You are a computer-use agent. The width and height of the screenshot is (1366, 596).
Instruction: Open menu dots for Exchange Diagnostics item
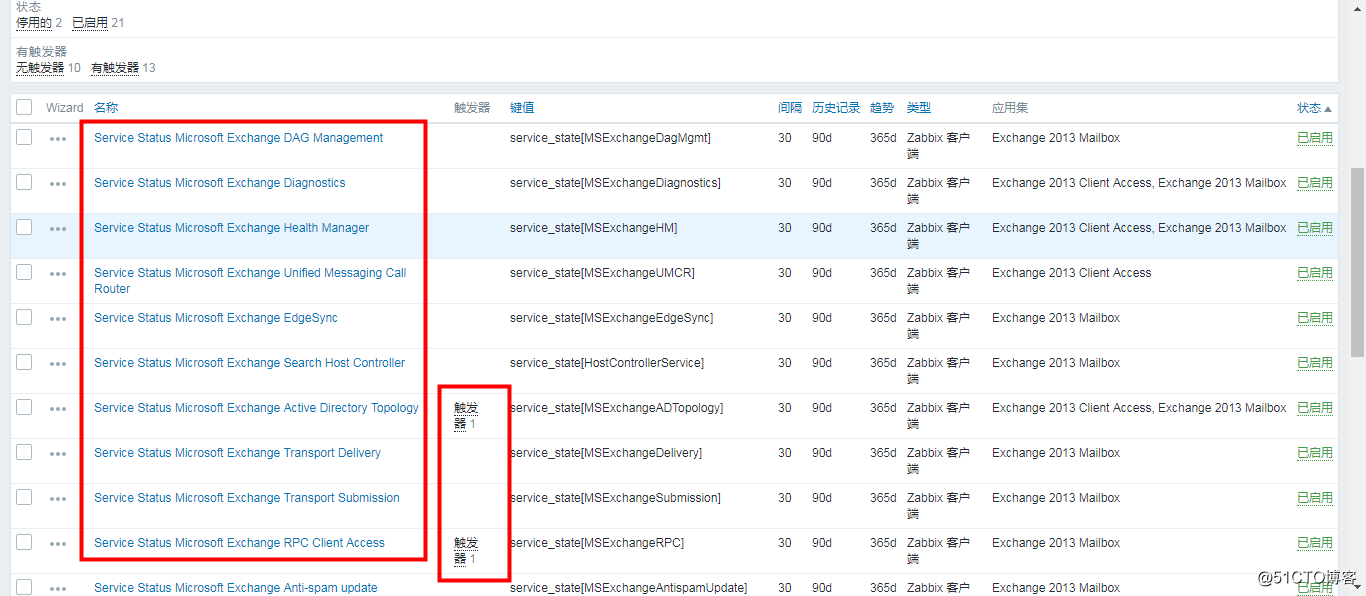click(58, 184)
